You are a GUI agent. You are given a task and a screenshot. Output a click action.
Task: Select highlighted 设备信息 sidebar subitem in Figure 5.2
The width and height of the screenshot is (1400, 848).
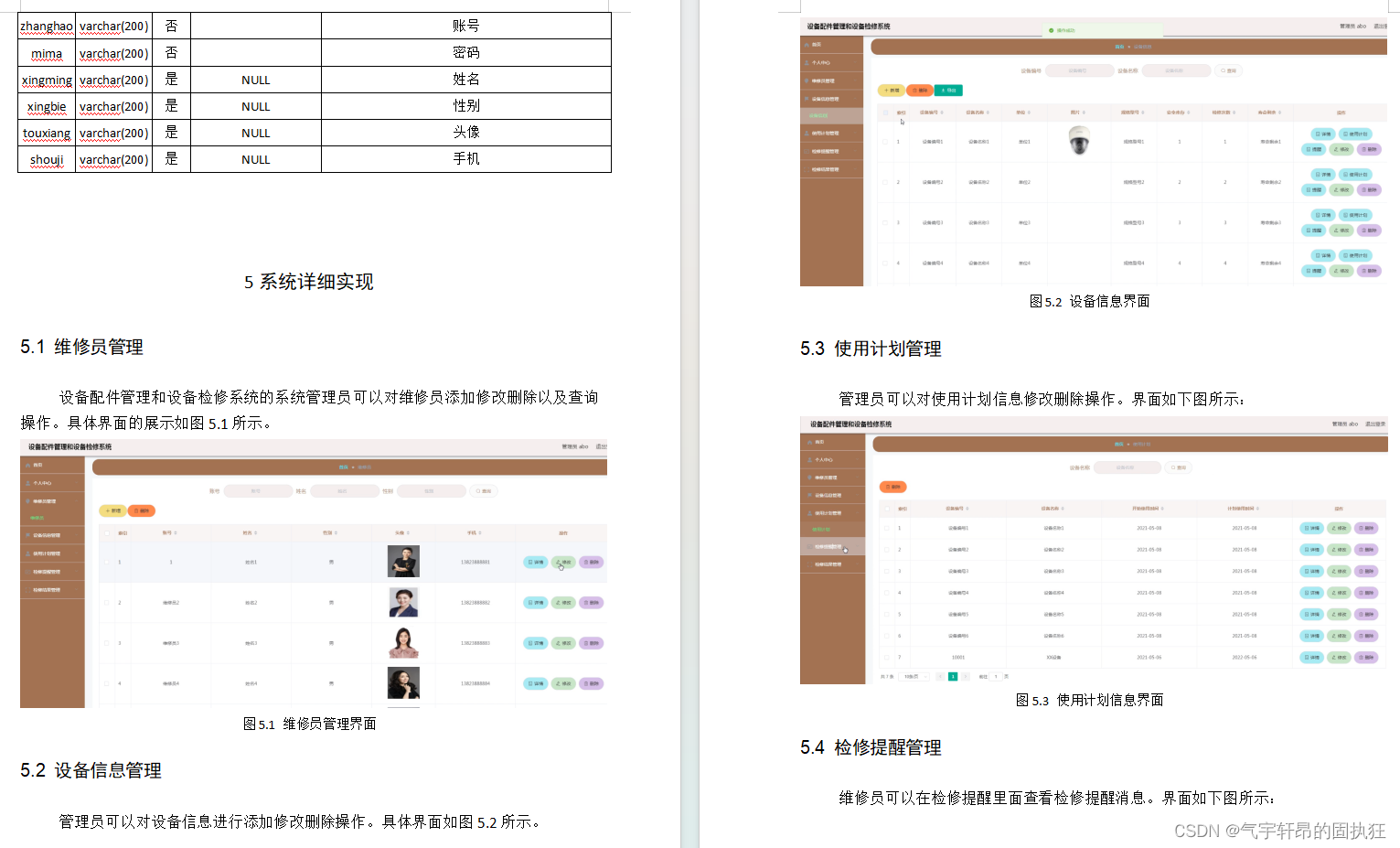831,116
